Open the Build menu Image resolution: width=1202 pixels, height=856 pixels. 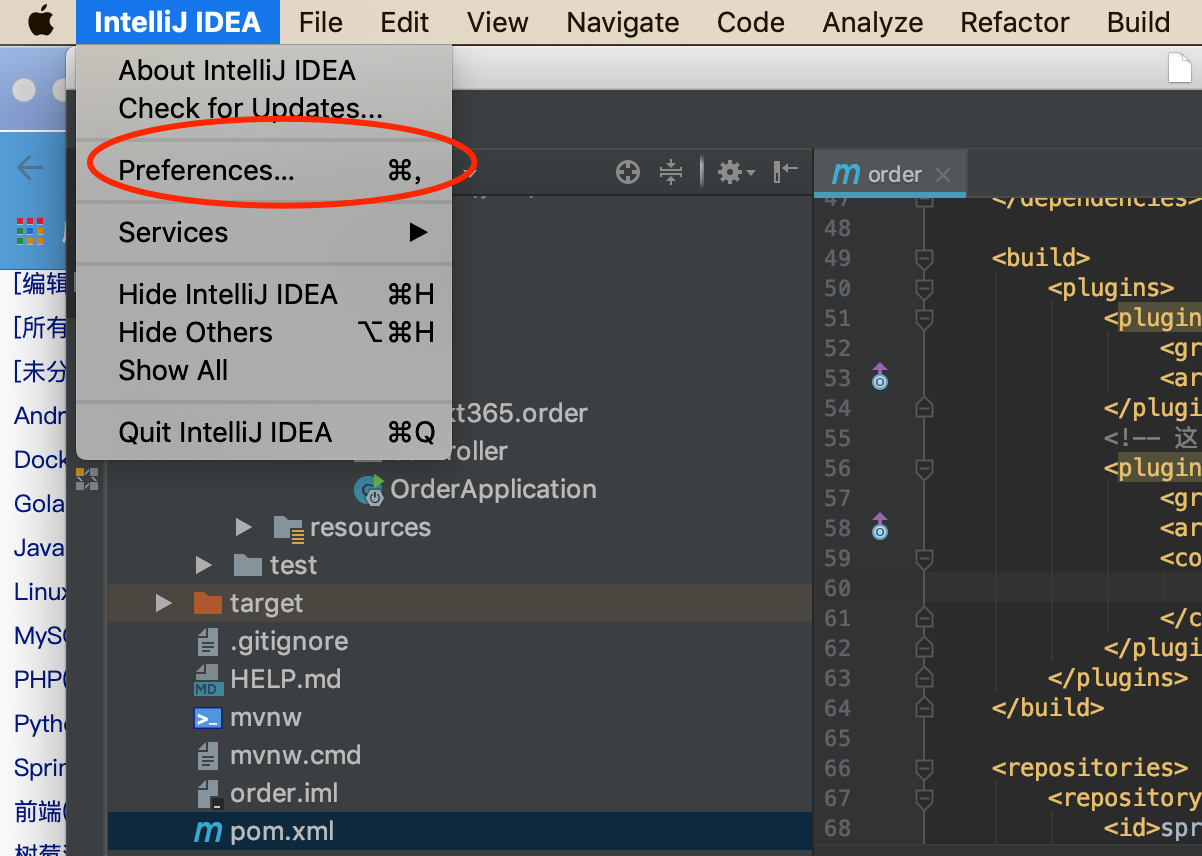pos(1139,22)
